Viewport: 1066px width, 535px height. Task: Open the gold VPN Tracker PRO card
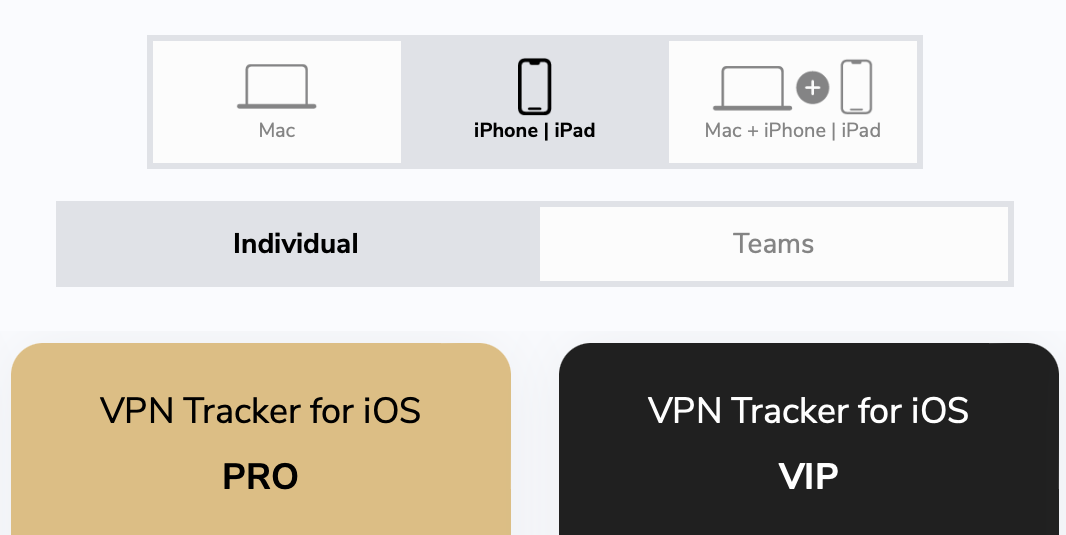[261, 439]
